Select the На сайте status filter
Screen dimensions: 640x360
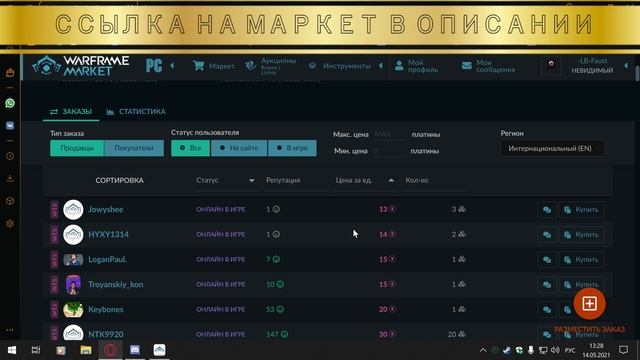pos(239,148)
